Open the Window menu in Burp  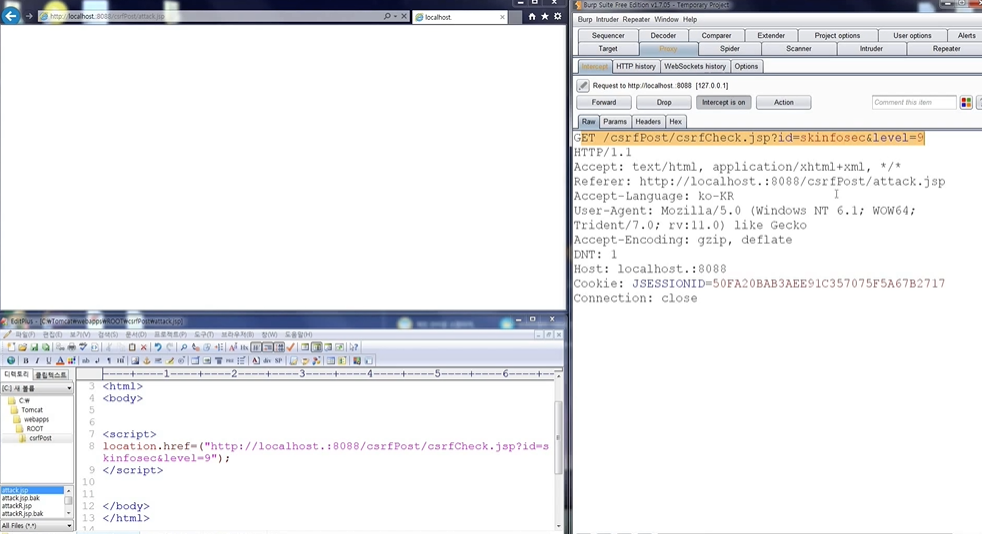tap(666, 19)
